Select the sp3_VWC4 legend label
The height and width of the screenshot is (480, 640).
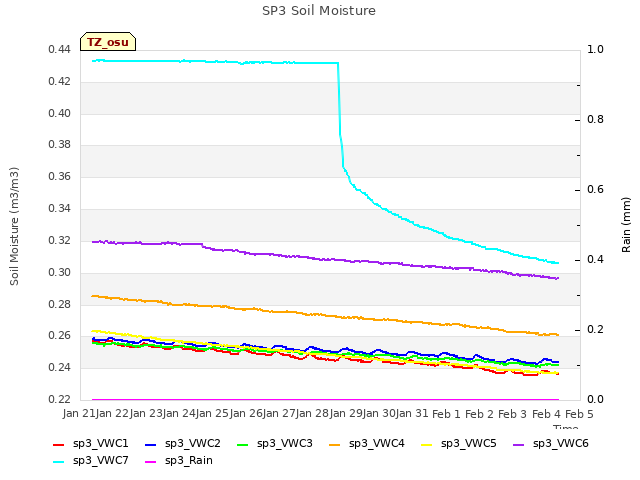(x=377, y=444)
